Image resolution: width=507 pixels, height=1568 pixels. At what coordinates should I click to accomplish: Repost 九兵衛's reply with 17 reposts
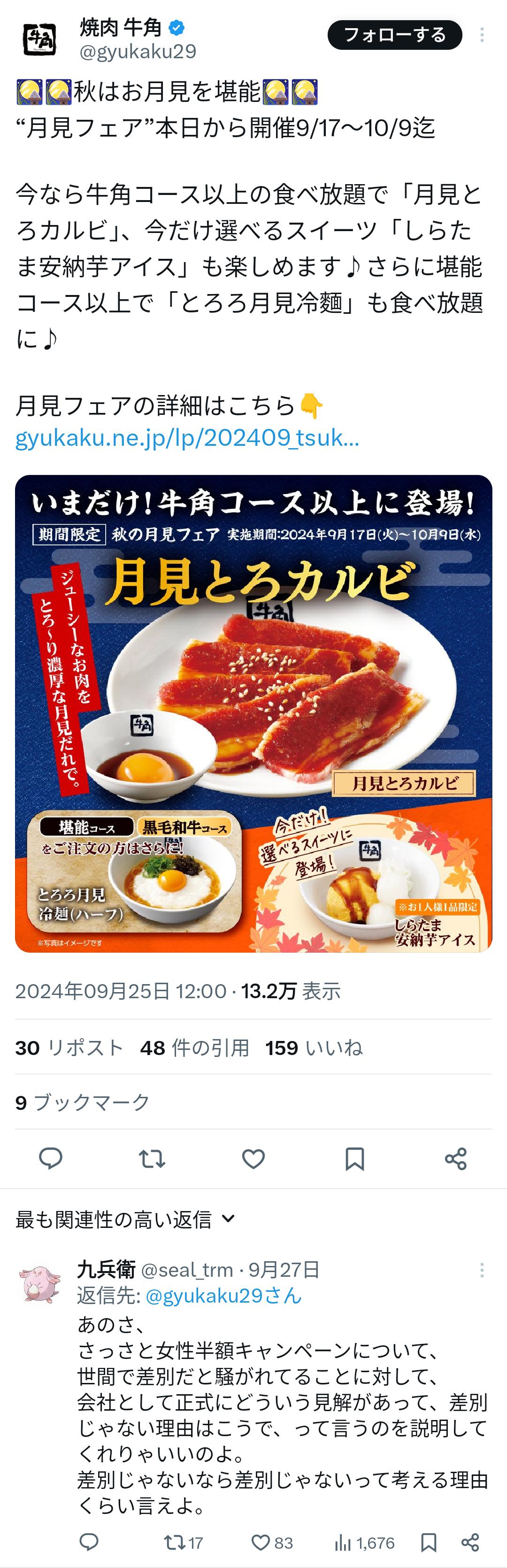[183, 1543]
